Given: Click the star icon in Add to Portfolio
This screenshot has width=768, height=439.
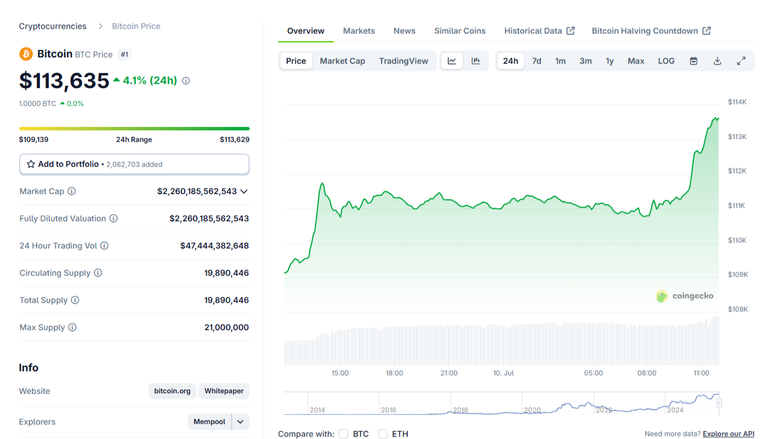Looking at the screenshot, I should [30, 164].
